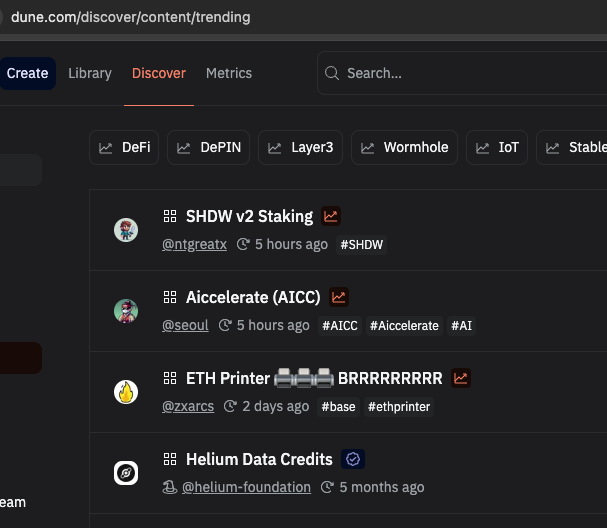Click the dashboard grid icon beside ETH Printer
The image size is (607, 528).
pos(170,378)
